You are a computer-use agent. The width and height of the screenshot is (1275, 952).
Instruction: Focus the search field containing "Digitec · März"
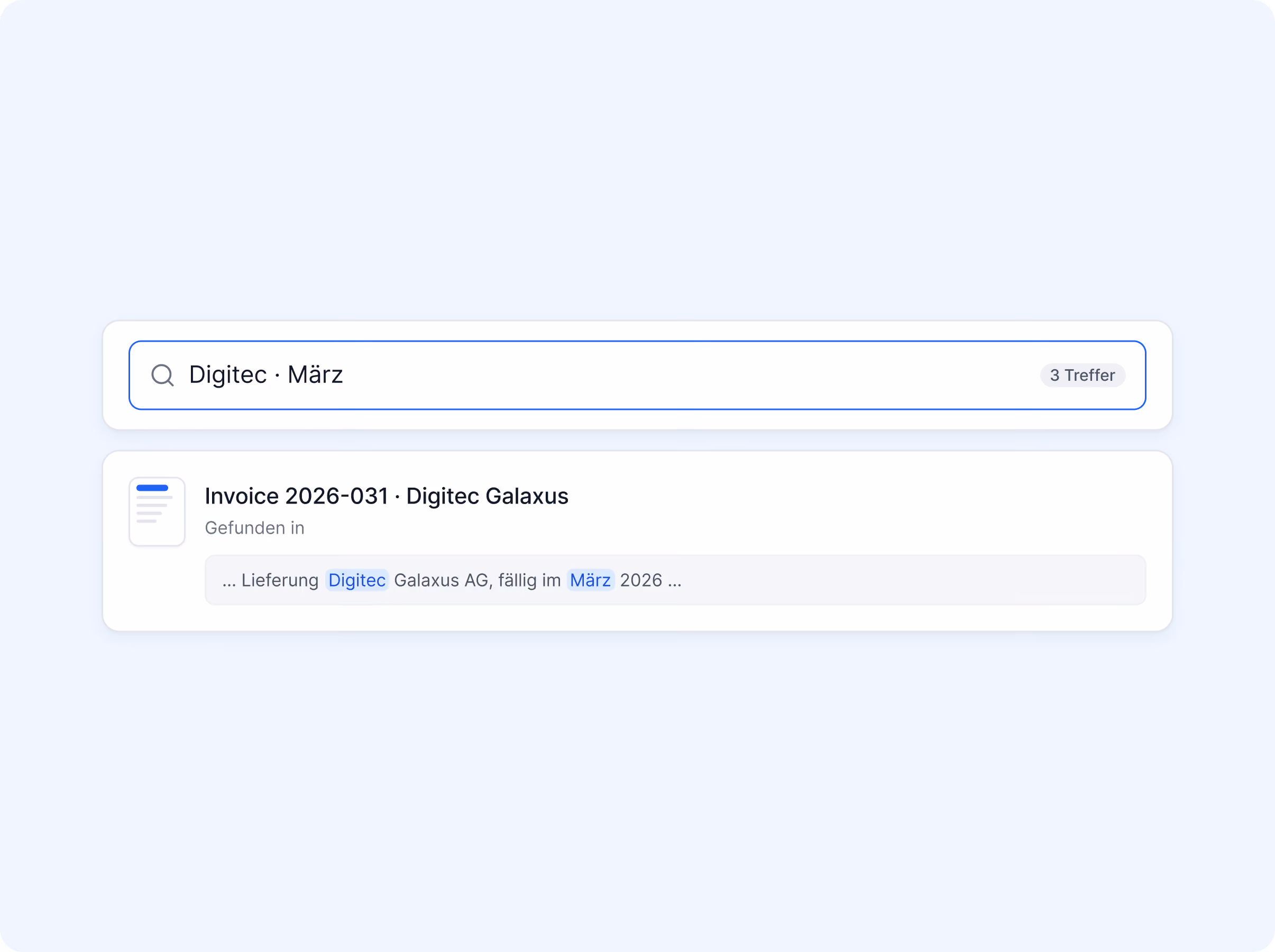click(x=637, y=375)
